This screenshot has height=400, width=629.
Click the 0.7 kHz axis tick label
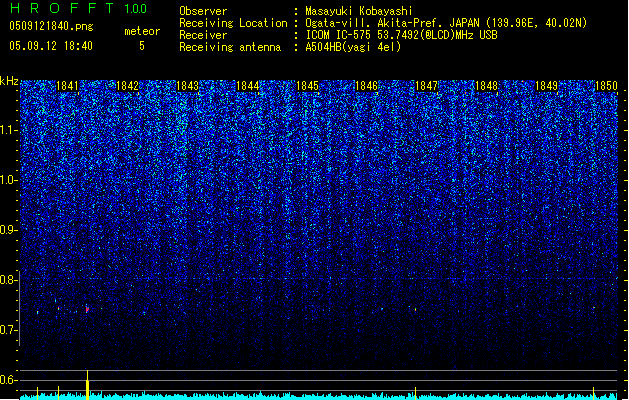tap(9, 330)
